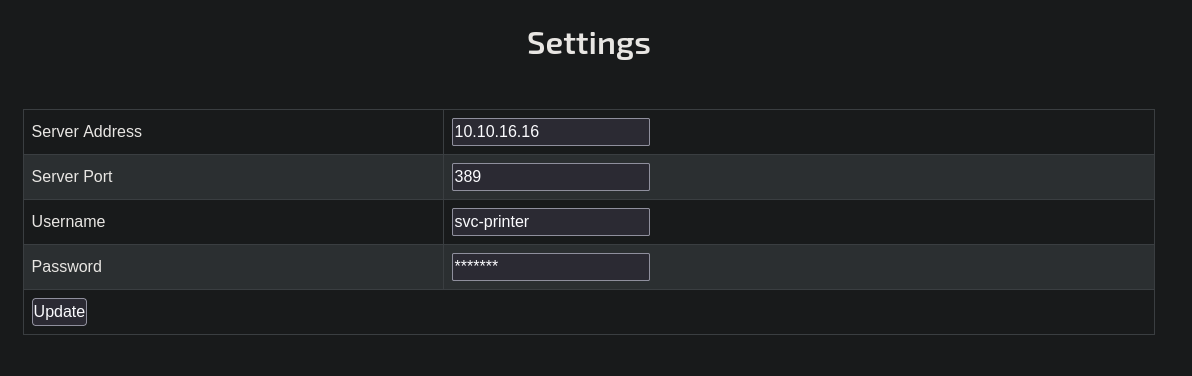The height and width of the screenshot is (376, 1192).
Task: Click empty cell space beside Server Port input
Action: (x=902, y=177)
